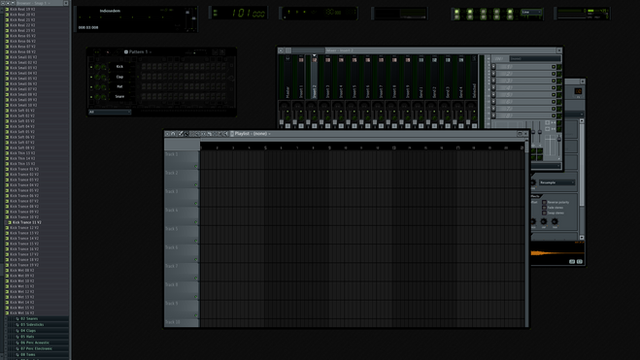Click the Insert 5 volume fader
Screen dimensions: 640x360
[x=347, y=122]
